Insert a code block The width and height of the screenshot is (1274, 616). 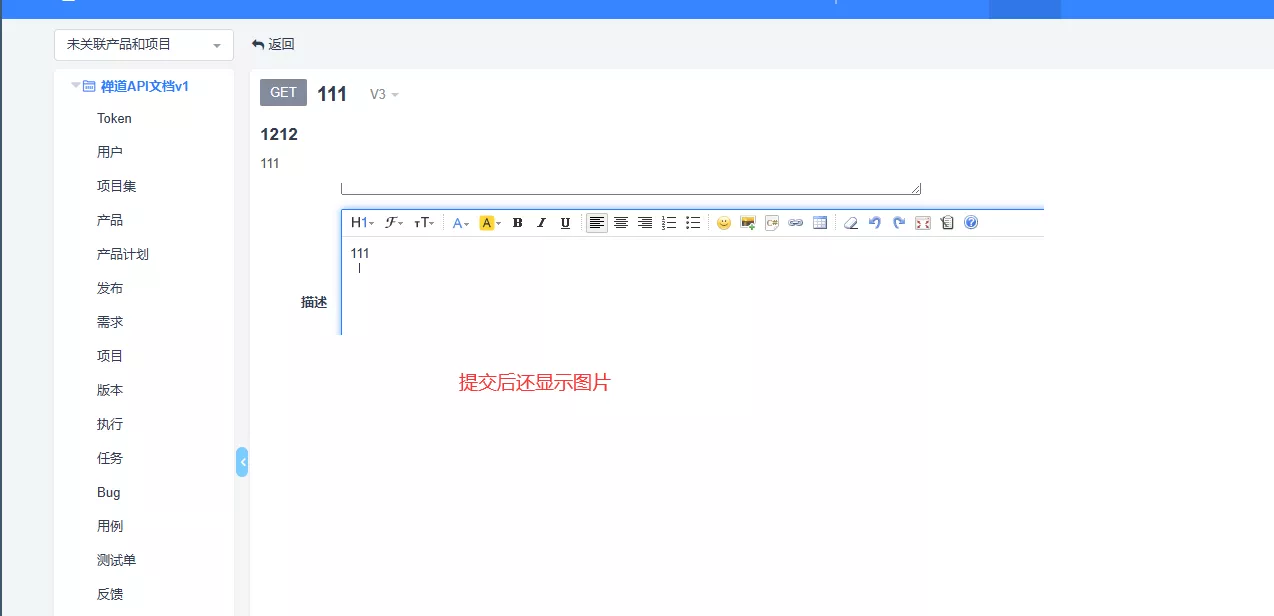(x=772, y=223)
